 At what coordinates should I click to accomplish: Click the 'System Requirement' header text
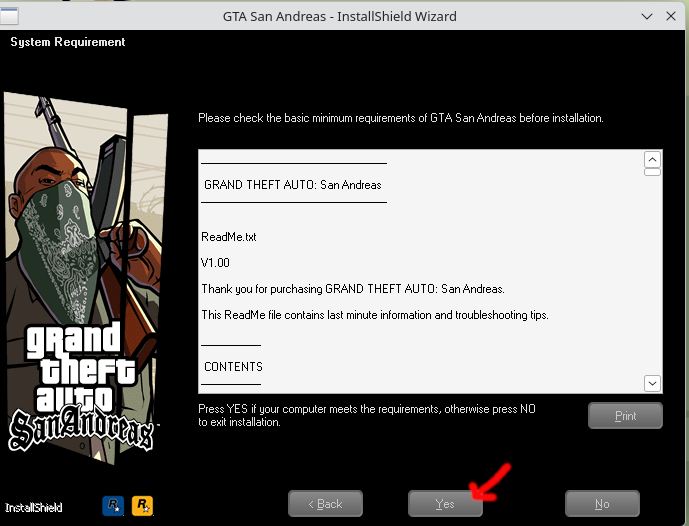point(68,42)
